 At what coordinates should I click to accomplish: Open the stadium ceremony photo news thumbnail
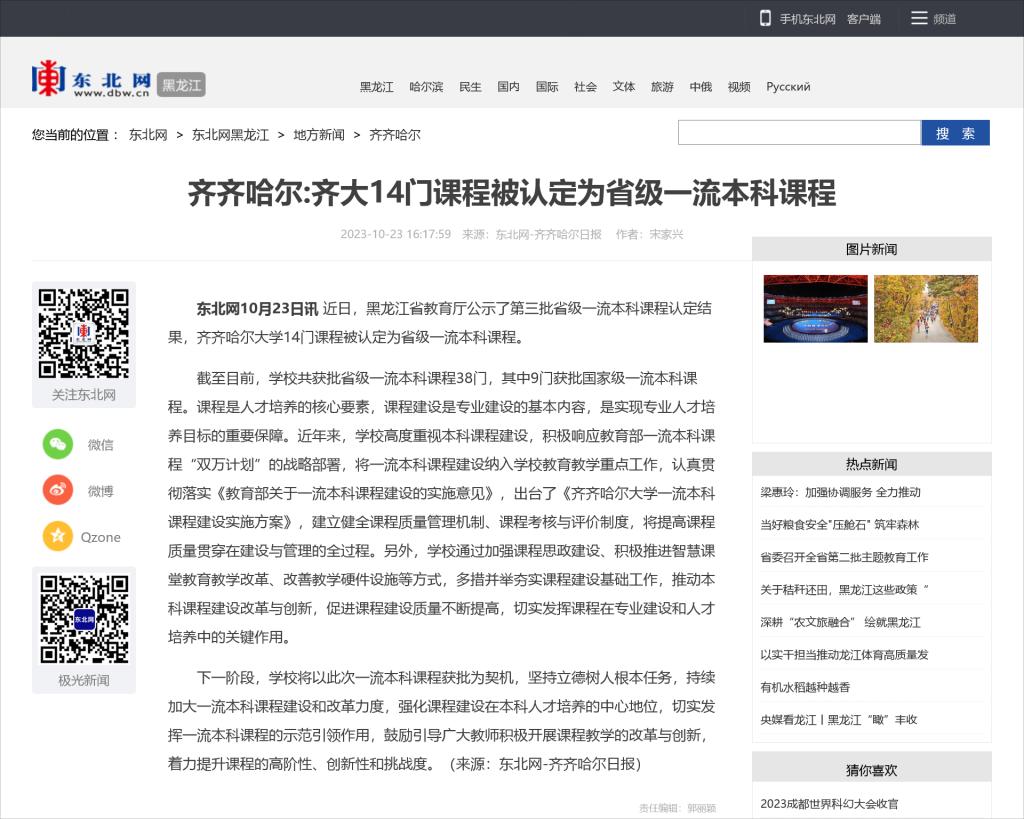(x=815, y=309)
